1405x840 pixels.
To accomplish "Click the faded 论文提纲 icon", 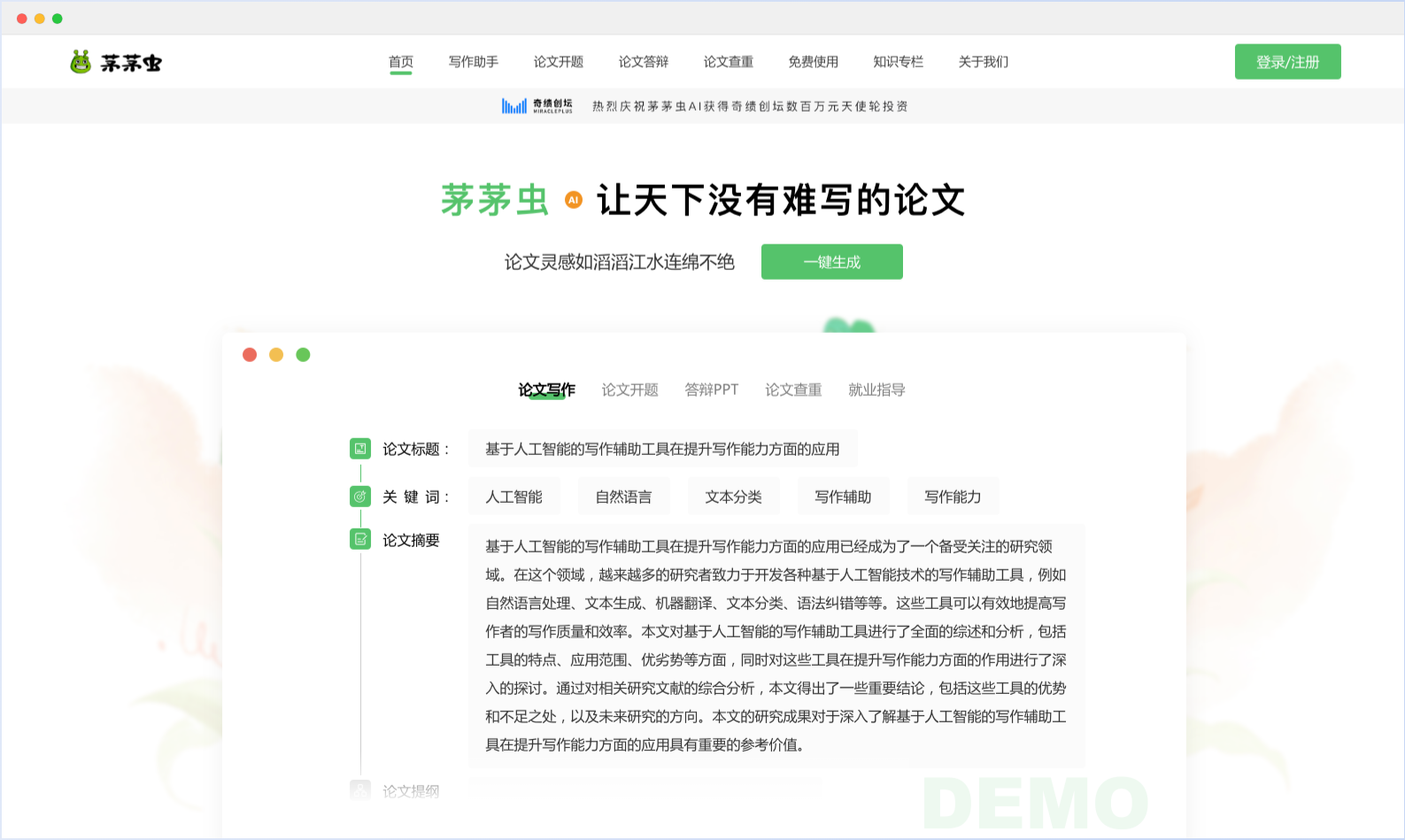I will pos(360,790).
